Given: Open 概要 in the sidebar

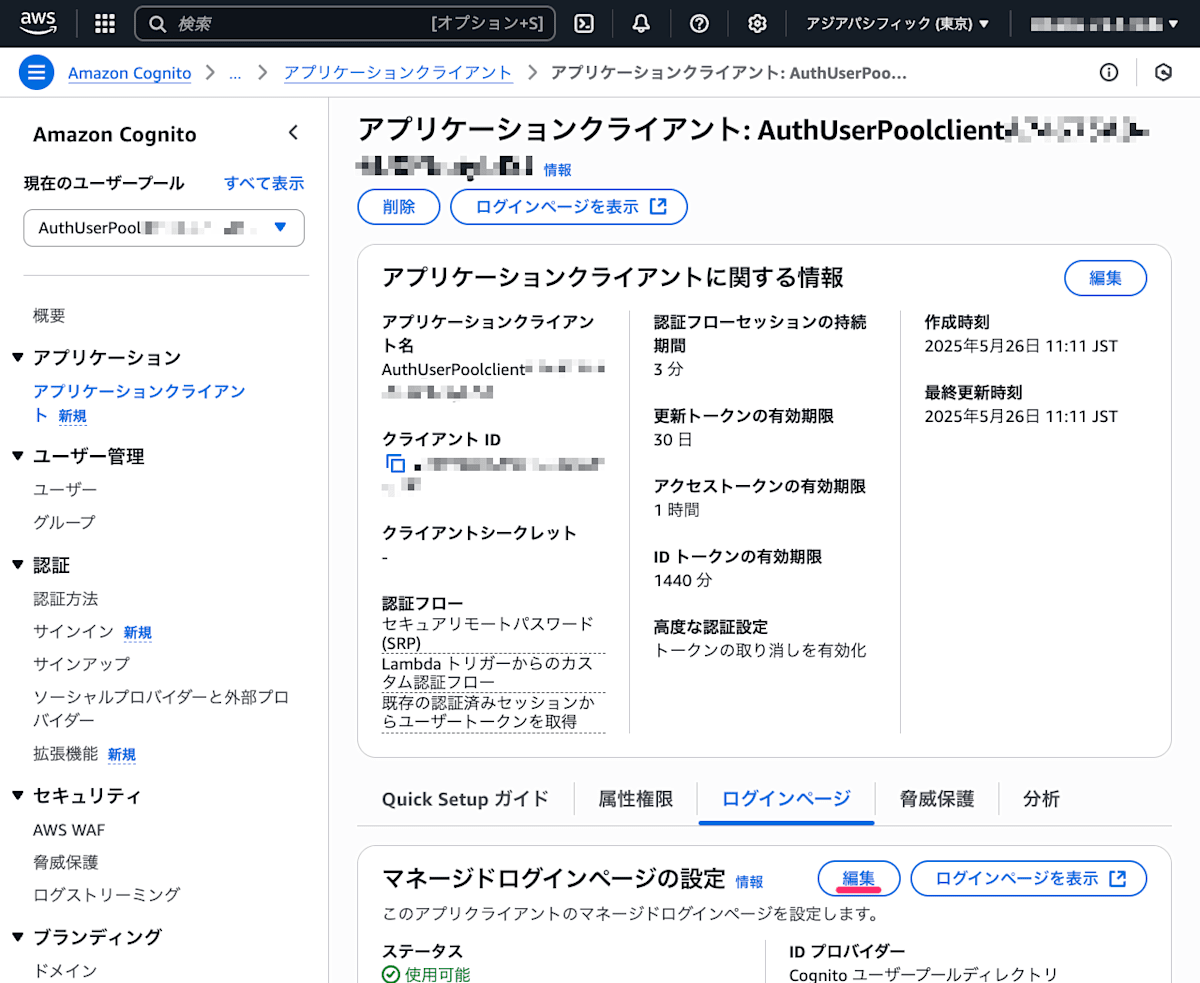Looking at the screenshot, I should tap(49, 316).
